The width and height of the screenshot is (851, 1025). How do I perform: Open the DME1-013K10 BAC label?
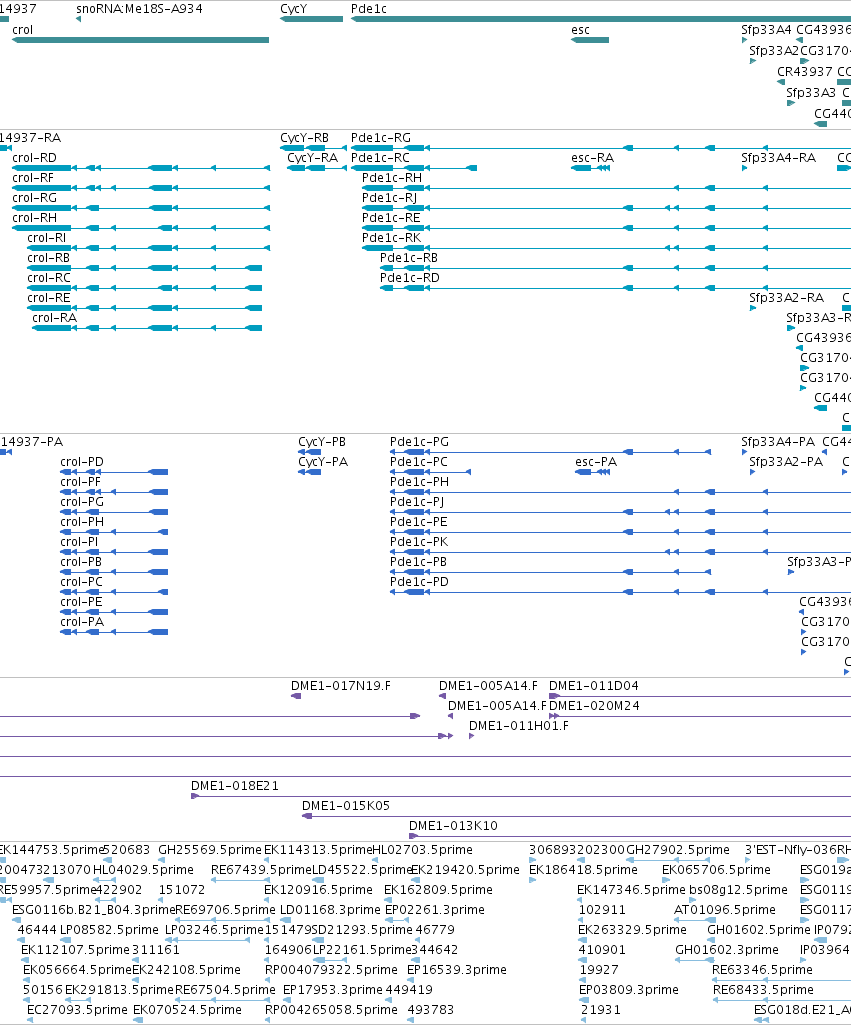454,826
